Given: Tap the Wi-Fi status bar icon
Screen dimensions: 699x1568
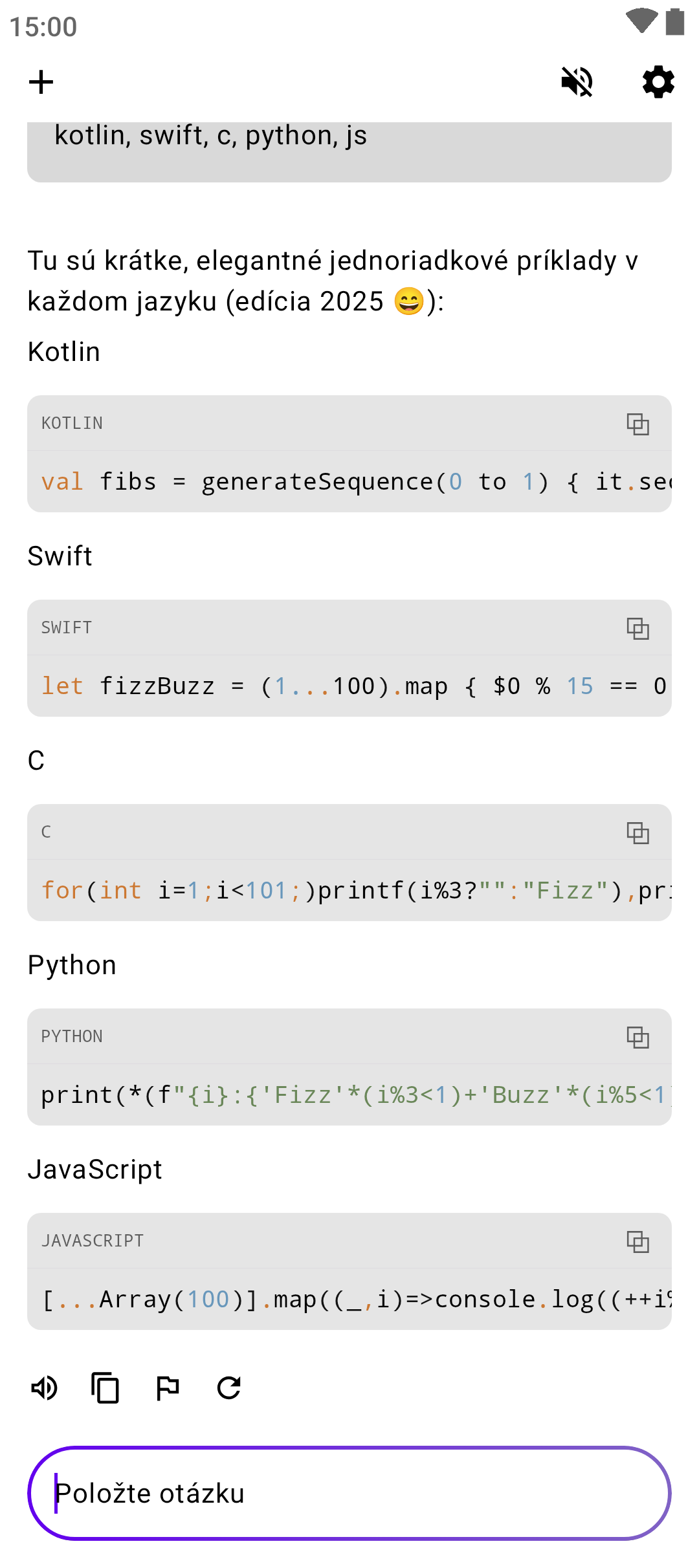Looking at the screenshot, I should coord(641,21).
